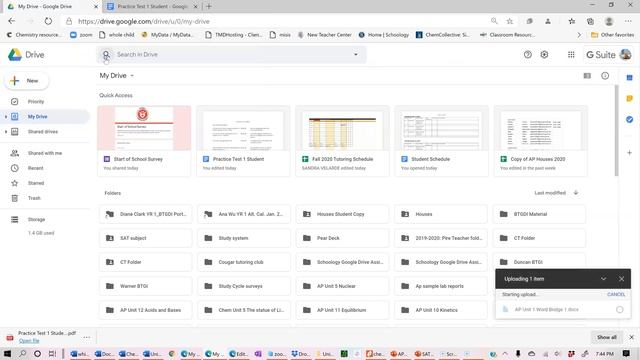Reverse sort direction arrow next to Last modified
Screen dimensions: 640x360
[576, 193]
